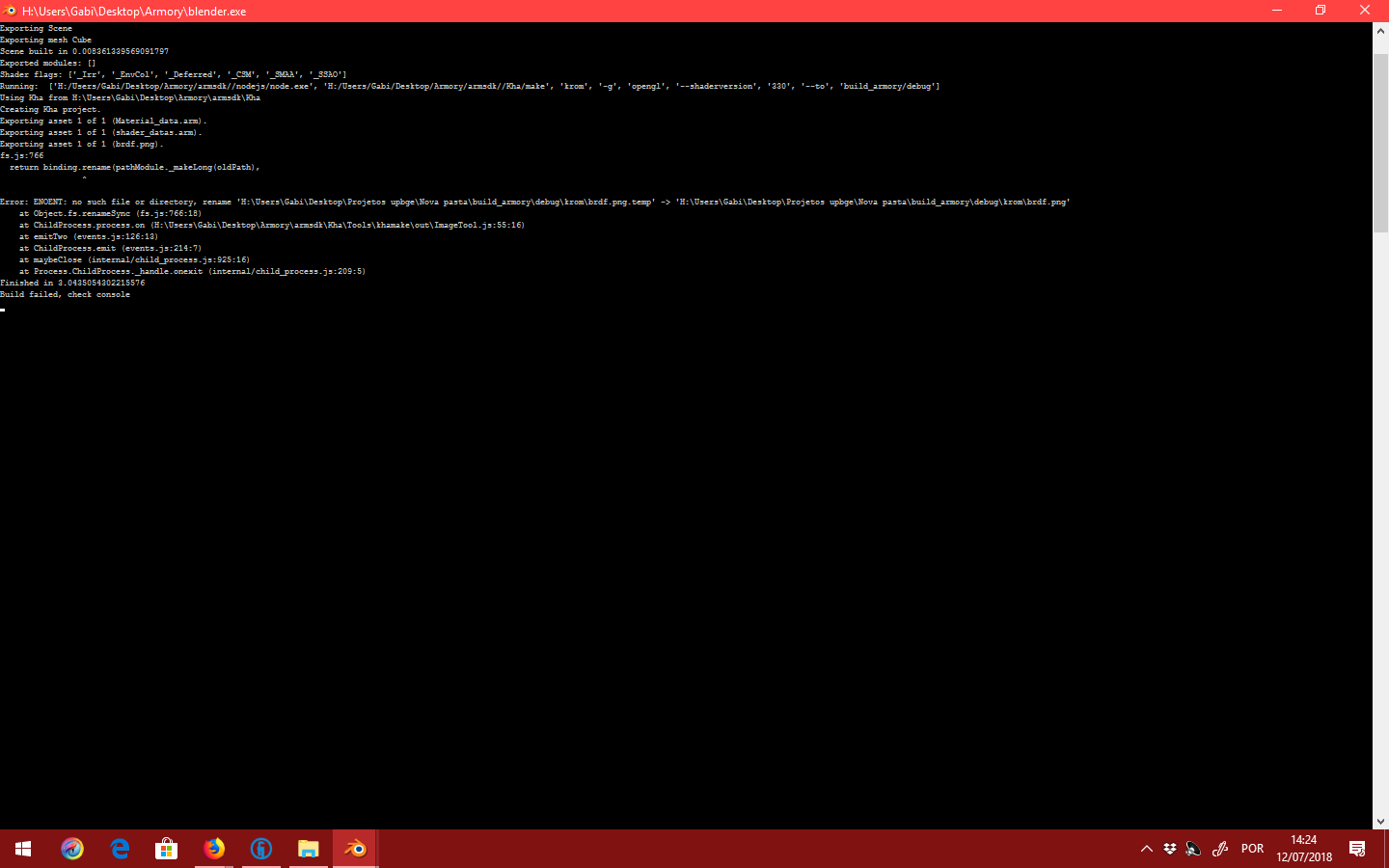The width and height of the screenshot is (1389, 868).
Task: Select the Blender taskbar button
Action: pos(356,849)
